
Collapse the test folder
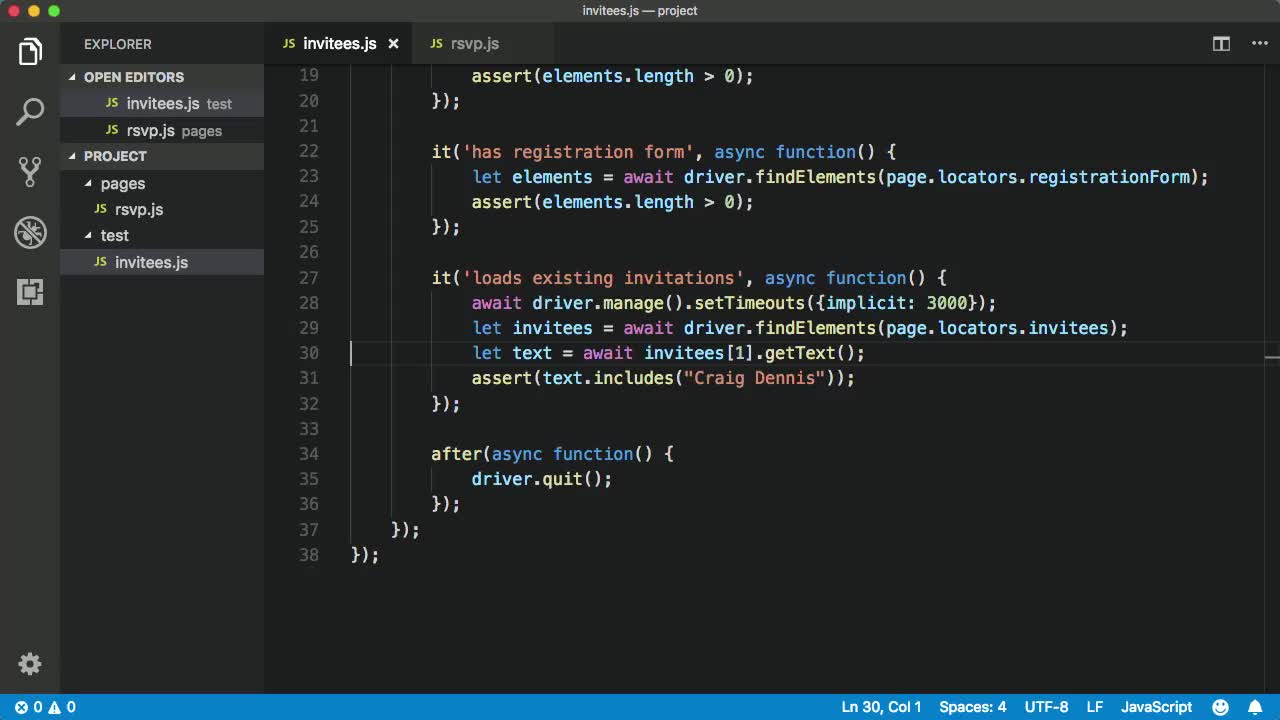pyautogui.click(x=114, y=236)
